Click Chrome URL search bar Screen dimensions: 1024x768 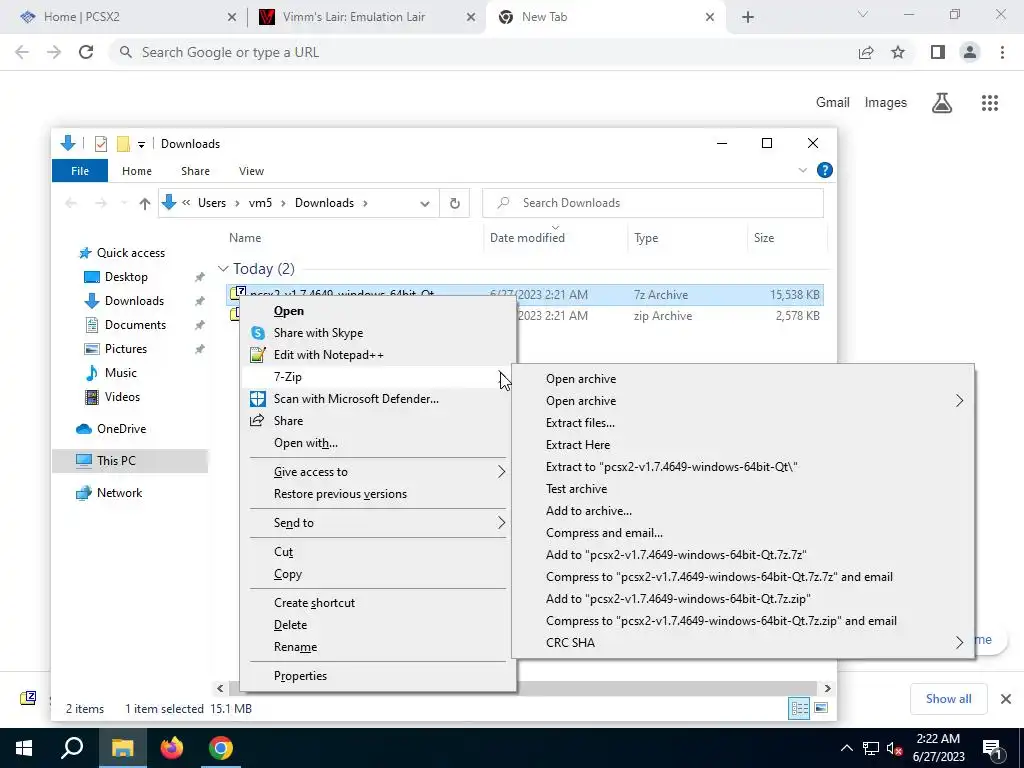click(x=483, y=52)
